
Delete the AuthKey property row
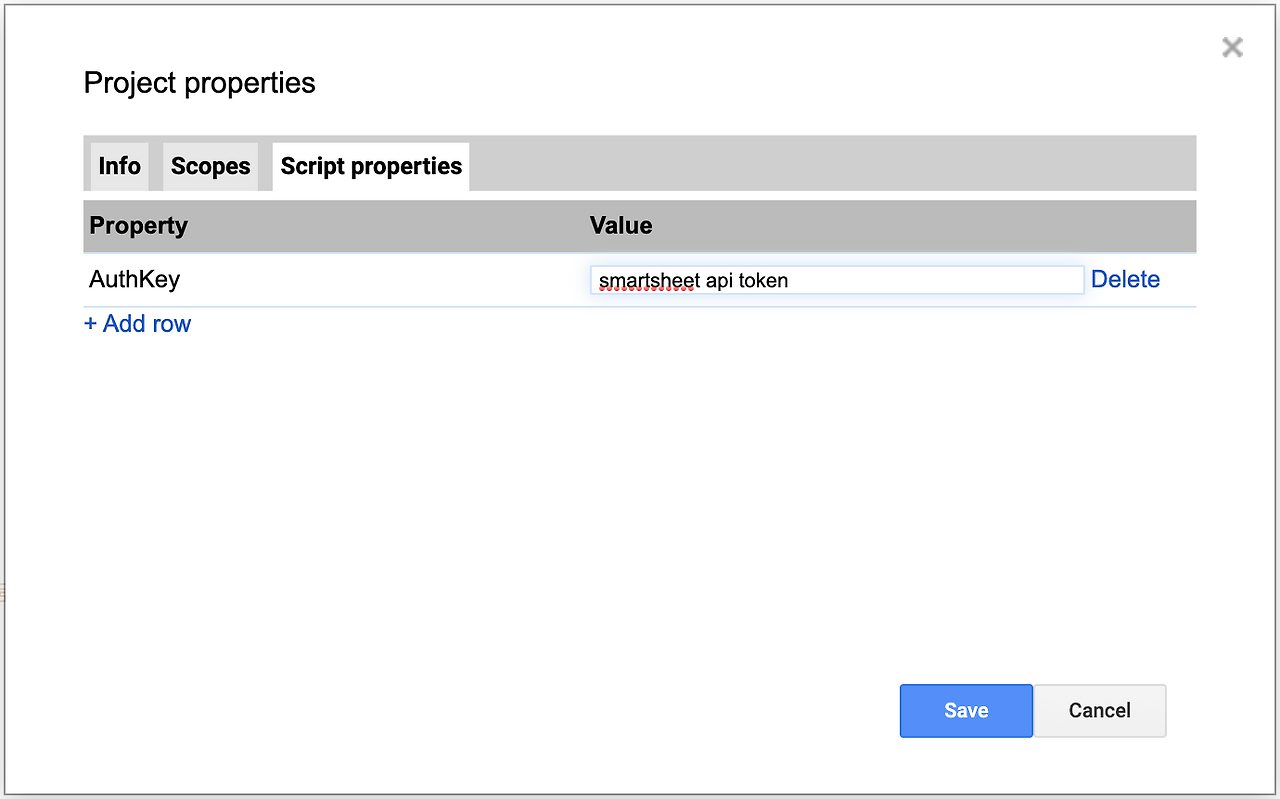click(1125, 280)
